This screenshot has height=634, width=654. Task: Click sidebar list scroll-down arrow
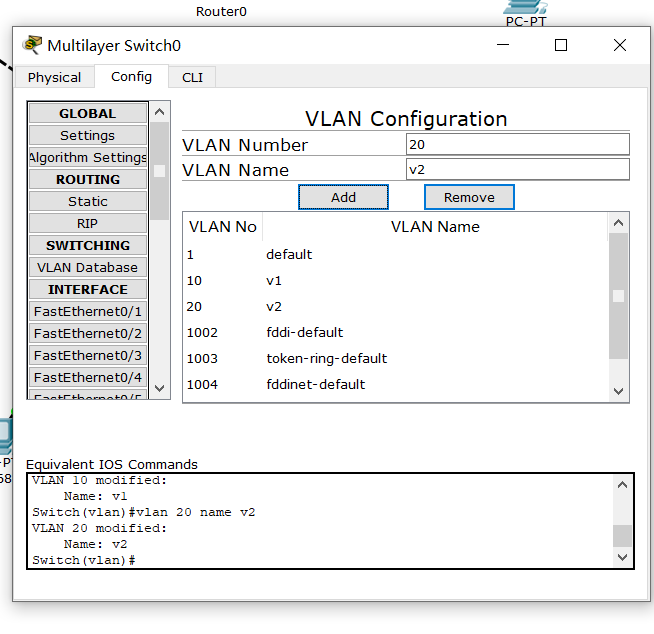[x=159, y=388]
